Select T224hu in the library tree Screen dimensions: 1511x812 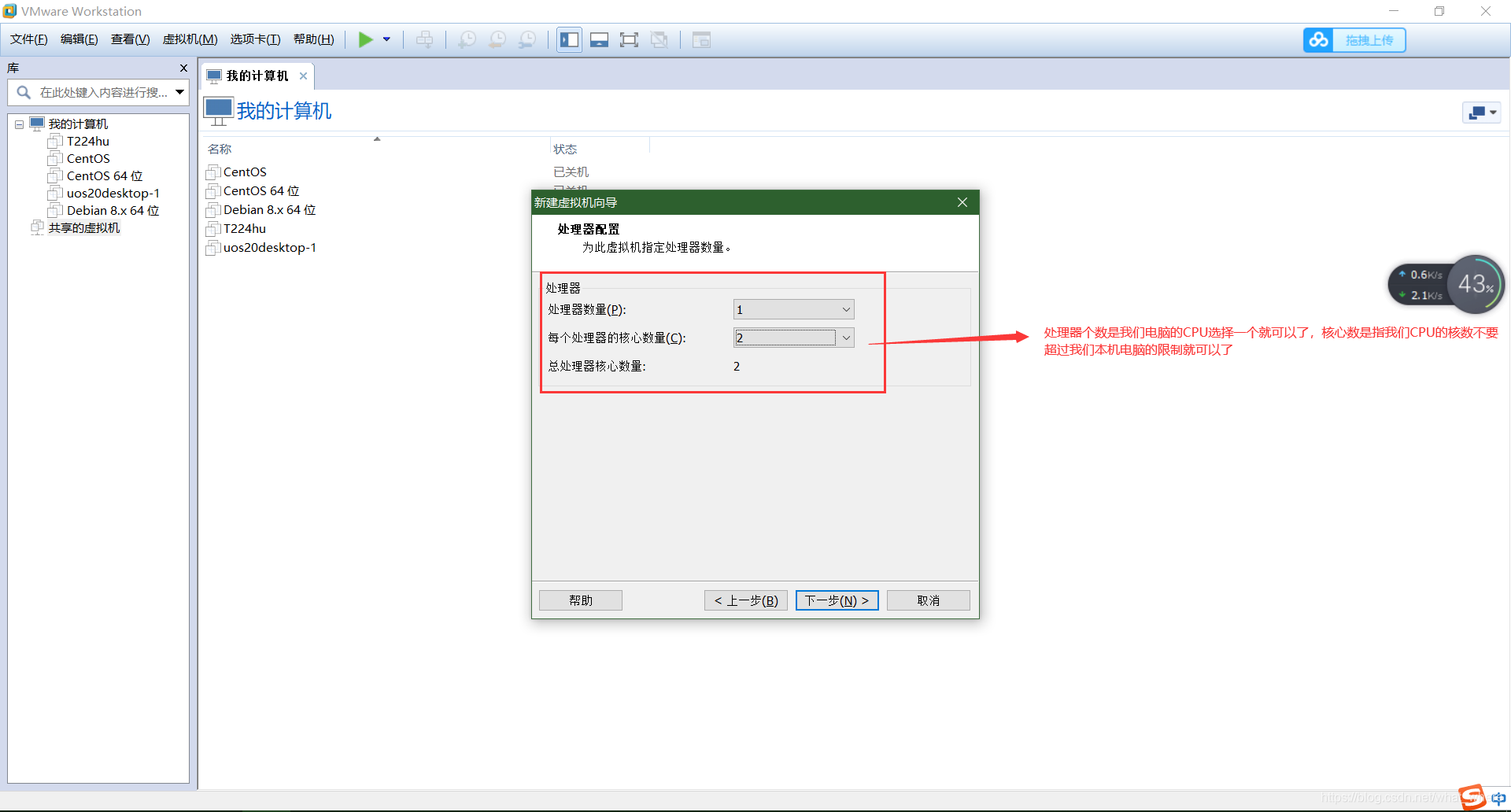(87, 142)
